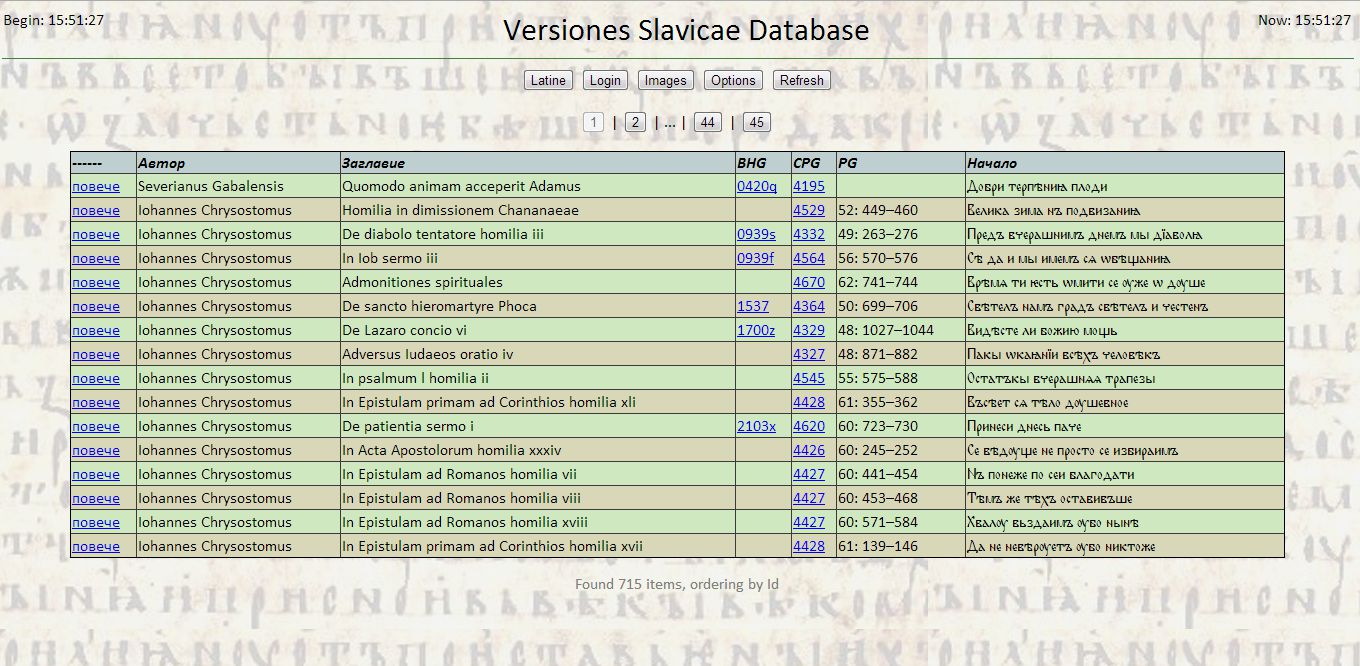Open CPG 4427 in Romanos homilia xviiii row
Image resolution: width=1360 pixels, height=666 pixels.
tap(809, 522)
